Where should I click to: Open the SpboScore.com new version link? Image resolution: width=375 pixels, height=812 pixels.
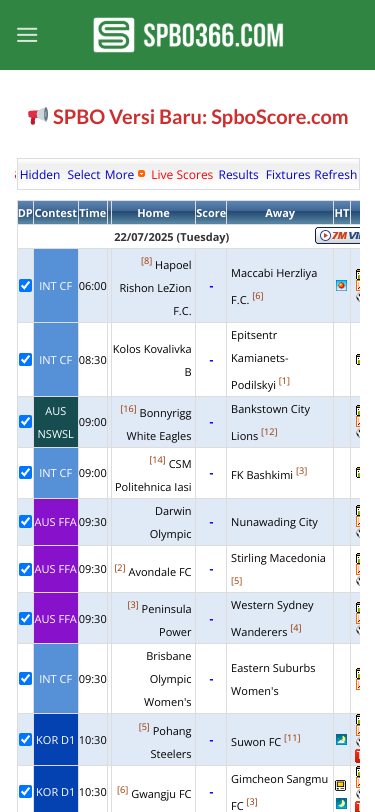coord(200,117)
